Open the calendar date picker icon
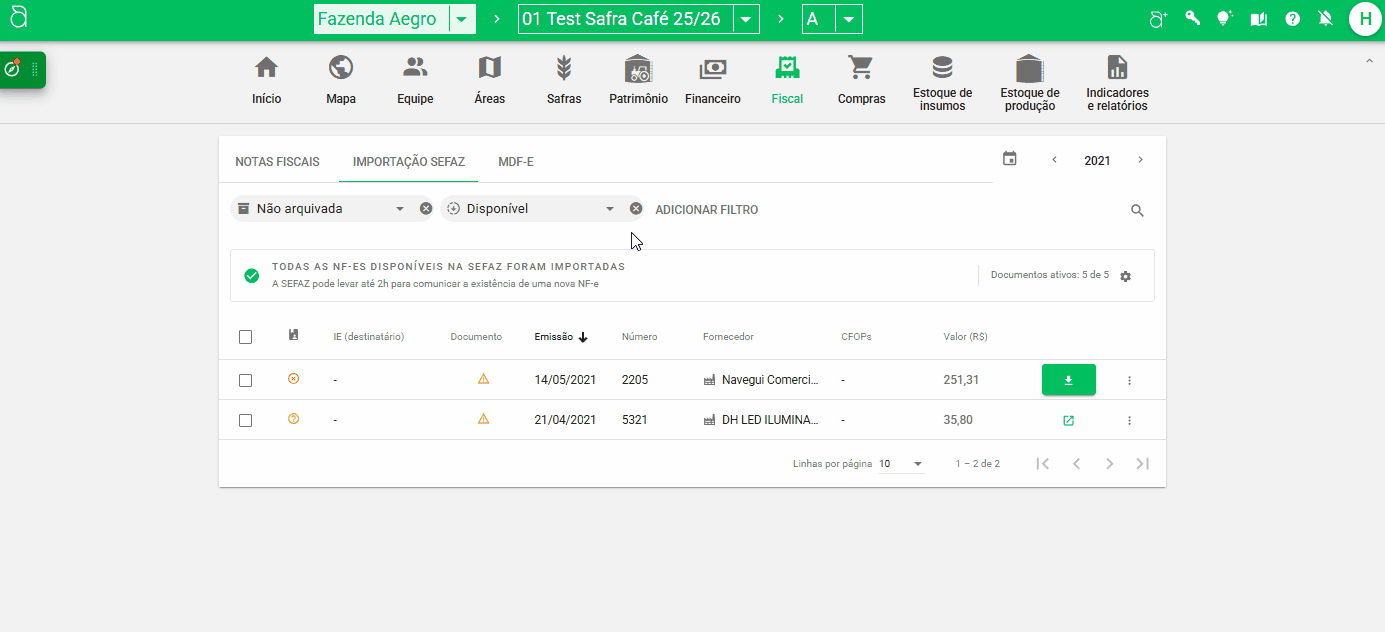 click(1010, 159)
